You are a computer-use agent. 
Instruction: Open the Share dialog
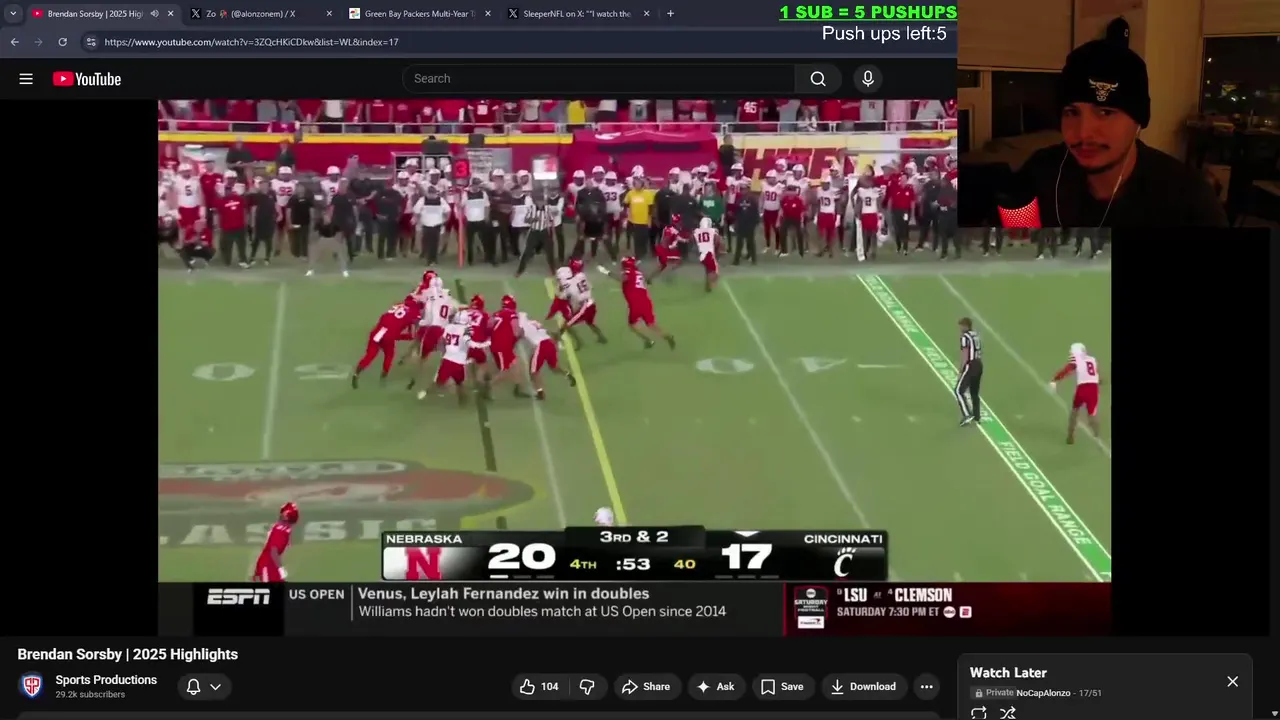click(x=646, y=686)
